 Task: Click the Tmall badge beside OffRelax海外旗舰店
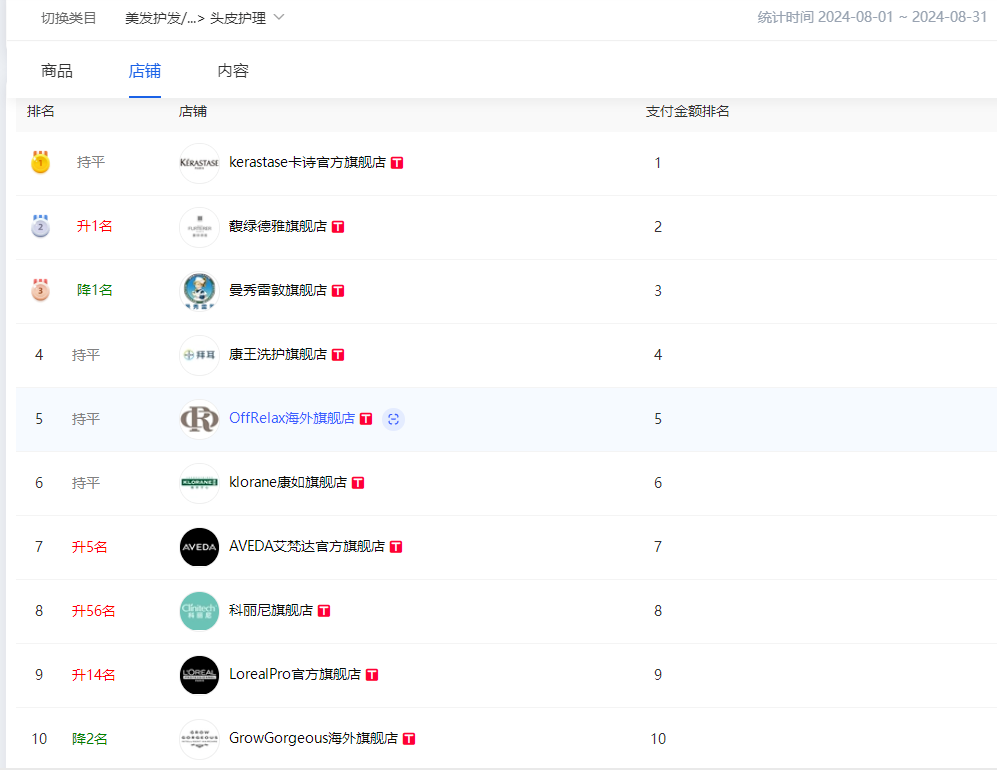tap(366, 418)
